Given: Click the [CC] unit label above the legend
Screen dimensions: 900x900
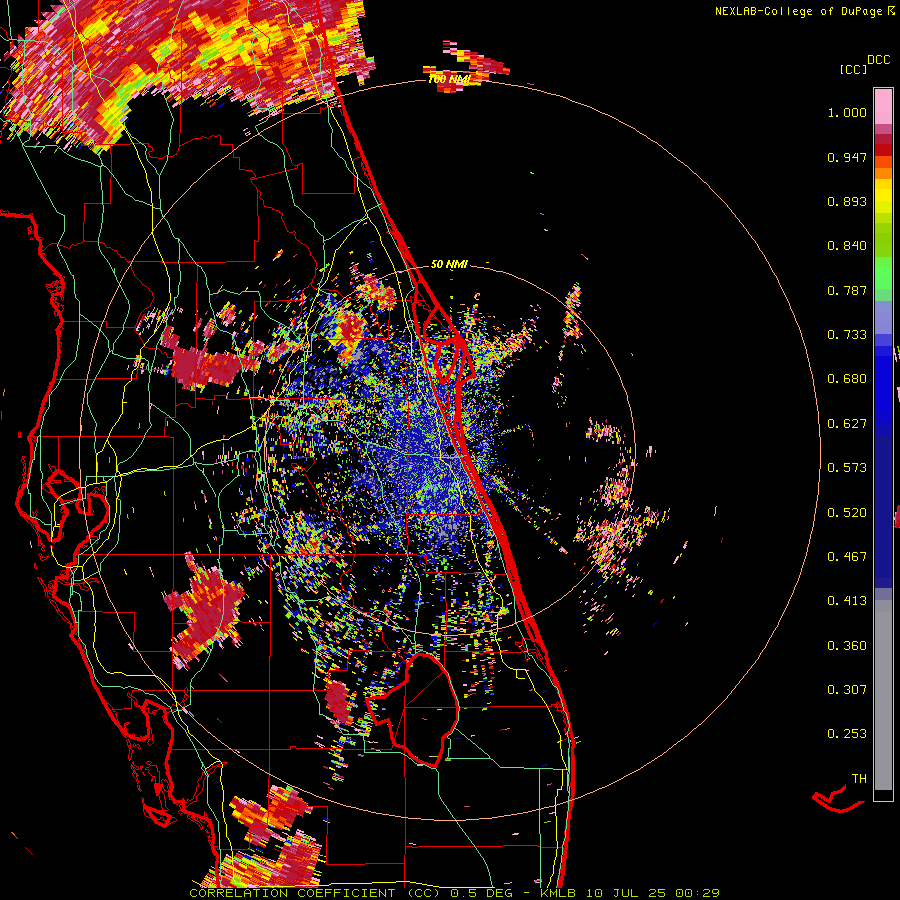Looking at the screenshot, I should (853, 69).
